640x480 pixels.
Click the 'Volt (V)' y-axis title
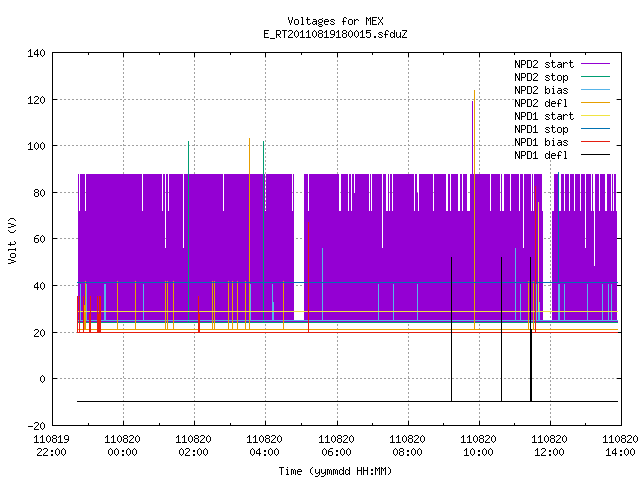pos(13,240)
